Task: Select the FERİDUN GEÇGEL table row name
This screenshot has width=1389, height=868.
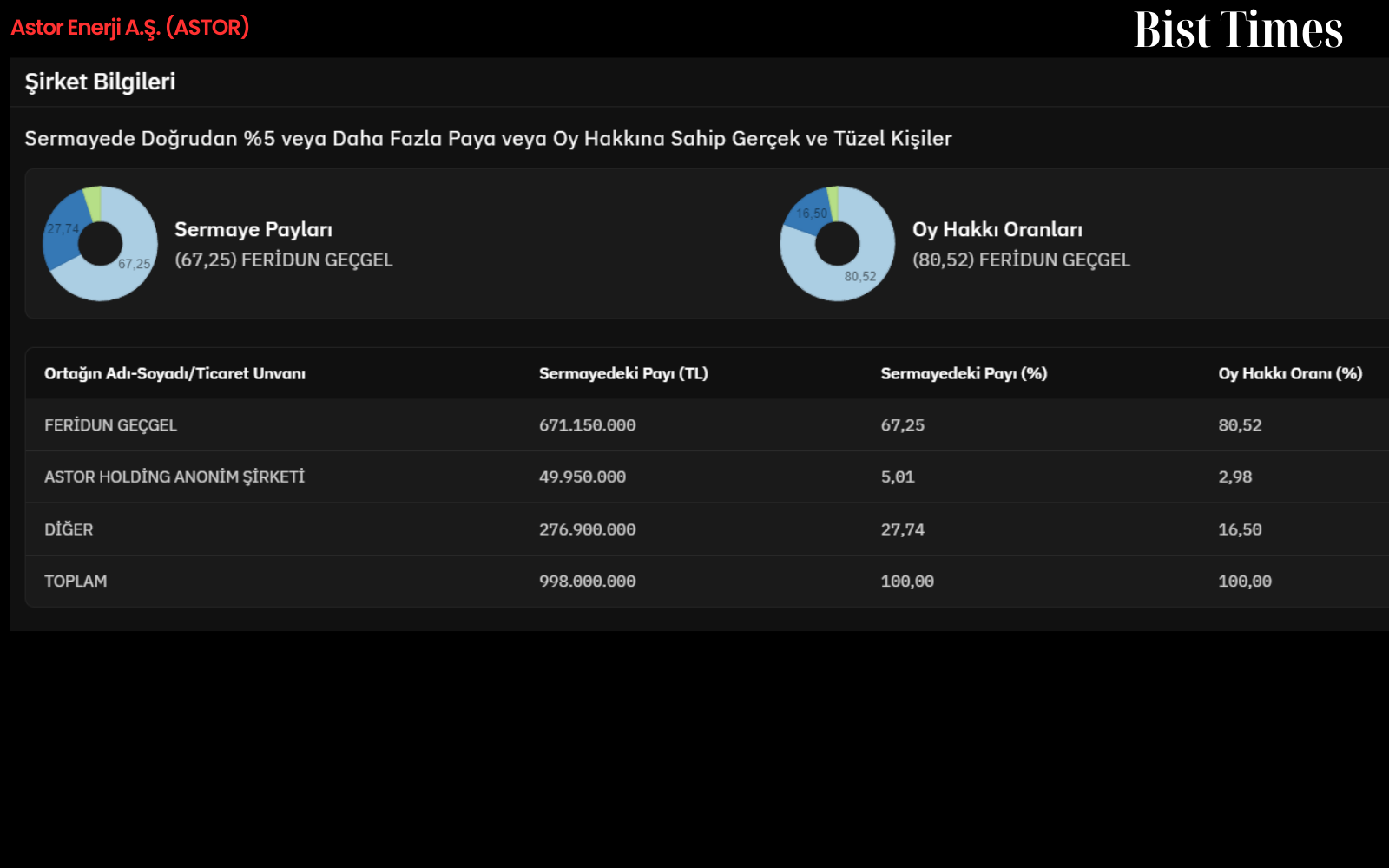Action: click(x=110, y=425)
